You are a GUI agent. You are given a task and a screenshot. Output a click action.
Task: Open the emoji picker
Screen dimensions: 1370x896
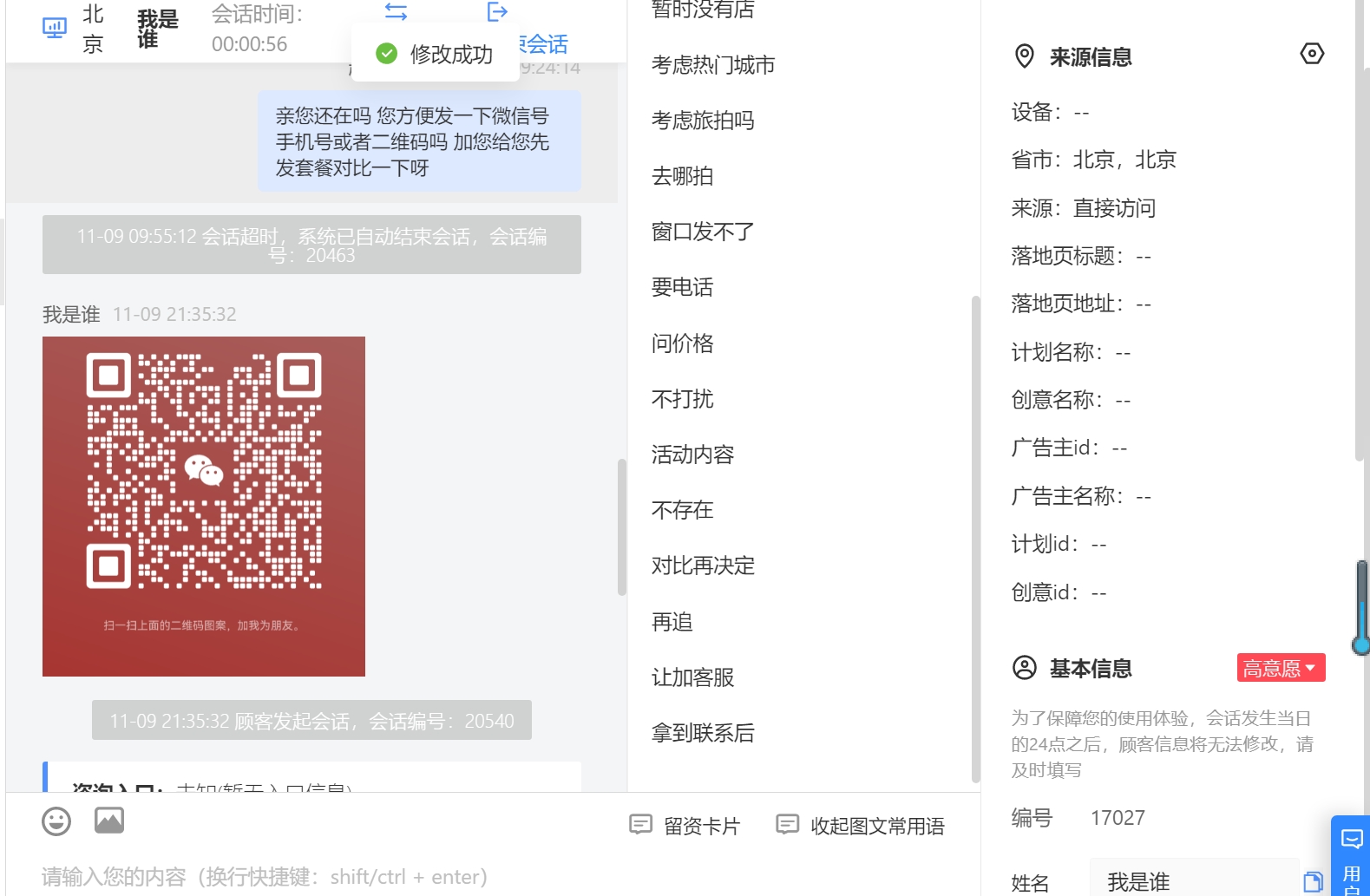pyautogui.click(x=56, y=821)
